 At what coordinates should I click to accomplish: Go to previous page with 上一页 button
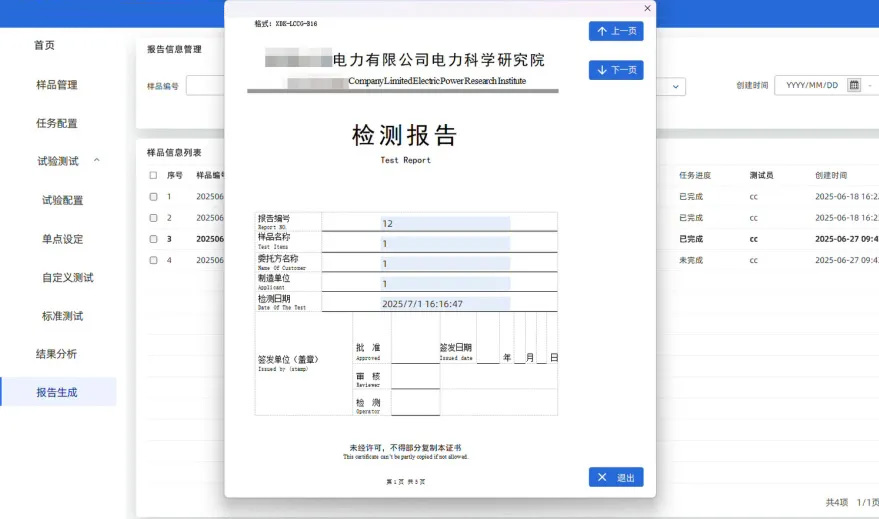click(x=616, y=31)
